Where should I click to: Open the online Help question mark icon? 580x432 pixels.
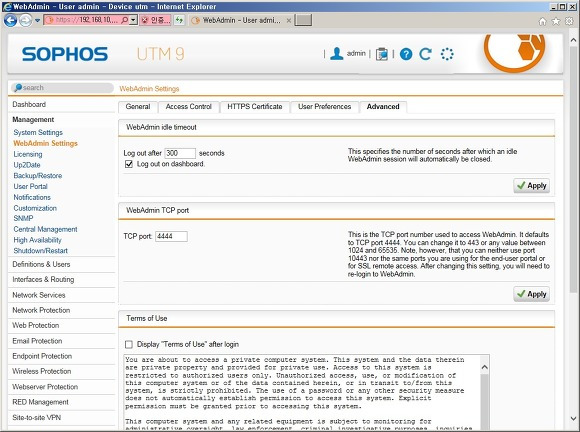click(406, 54)
